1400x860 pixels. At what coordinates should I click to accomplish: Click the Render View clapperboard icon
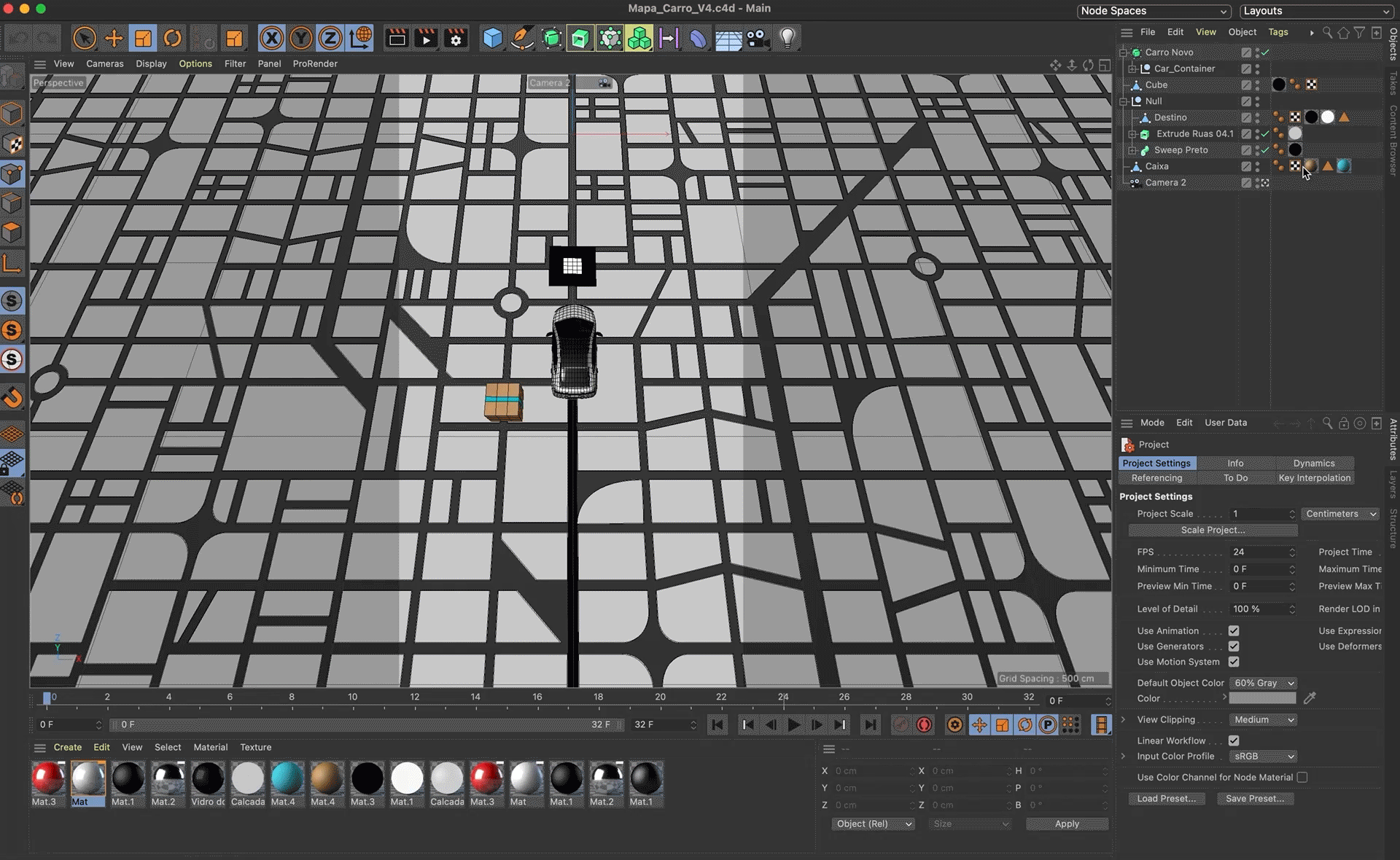tap(397, 38)
